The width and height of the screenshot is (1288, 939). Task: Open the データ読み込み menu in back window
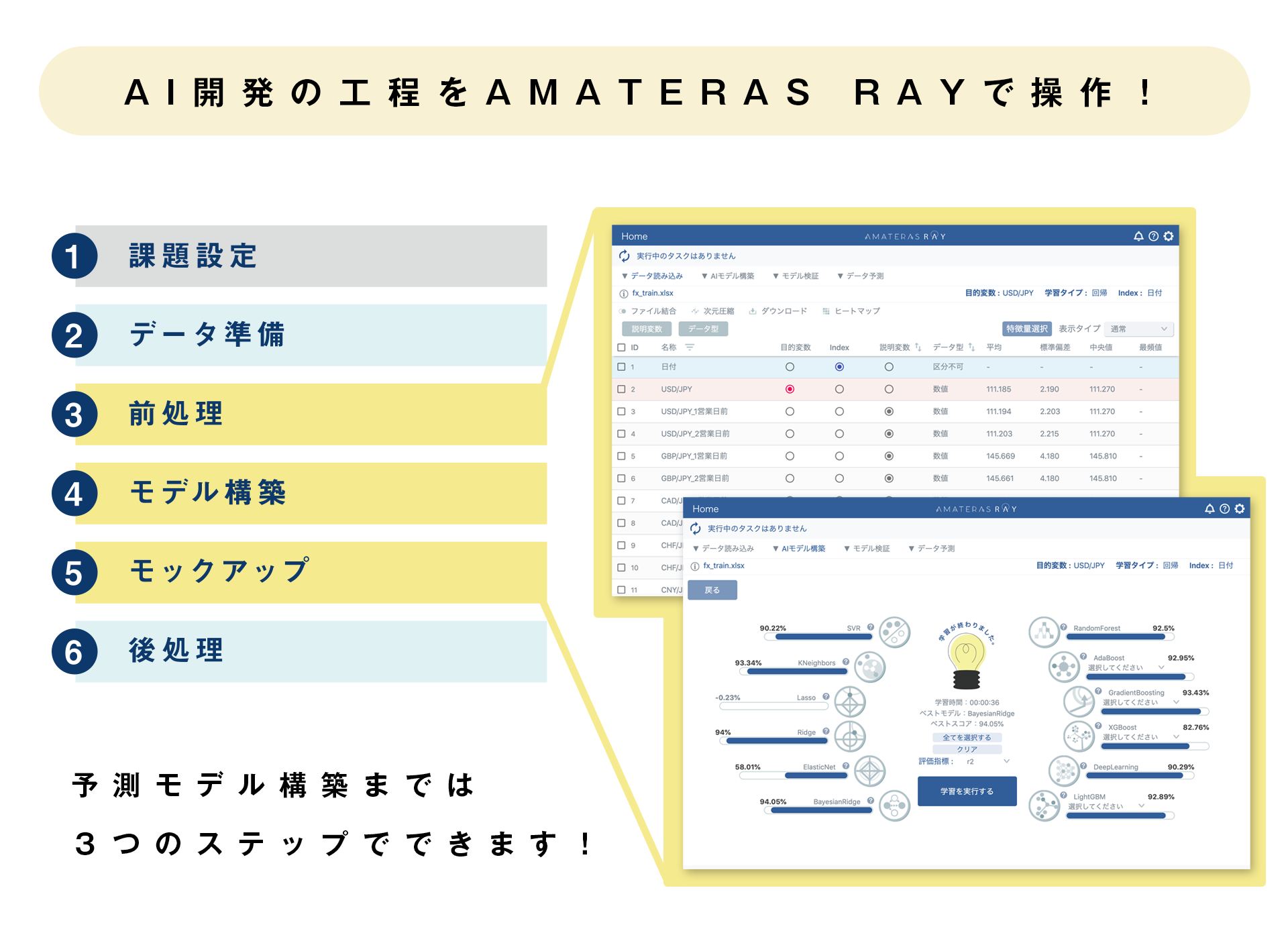tap(652, 276)
